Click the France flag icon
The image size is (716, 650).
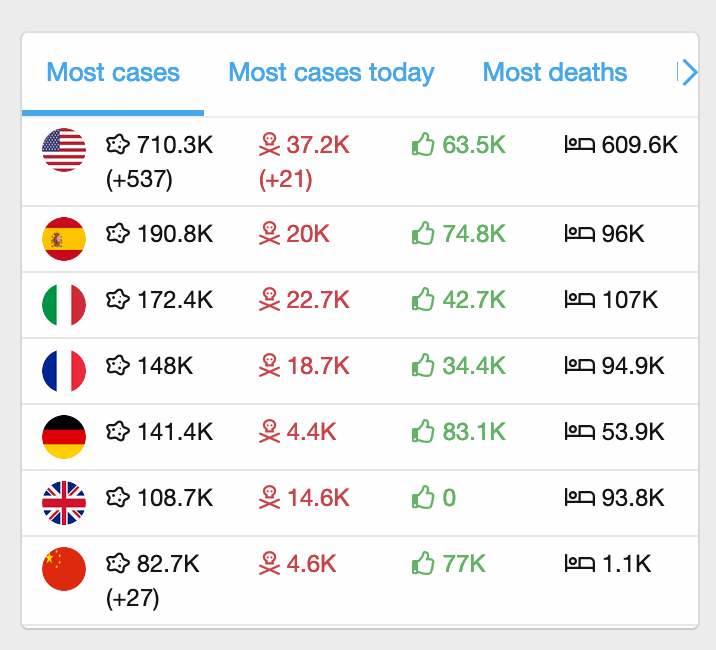[64, 371]
